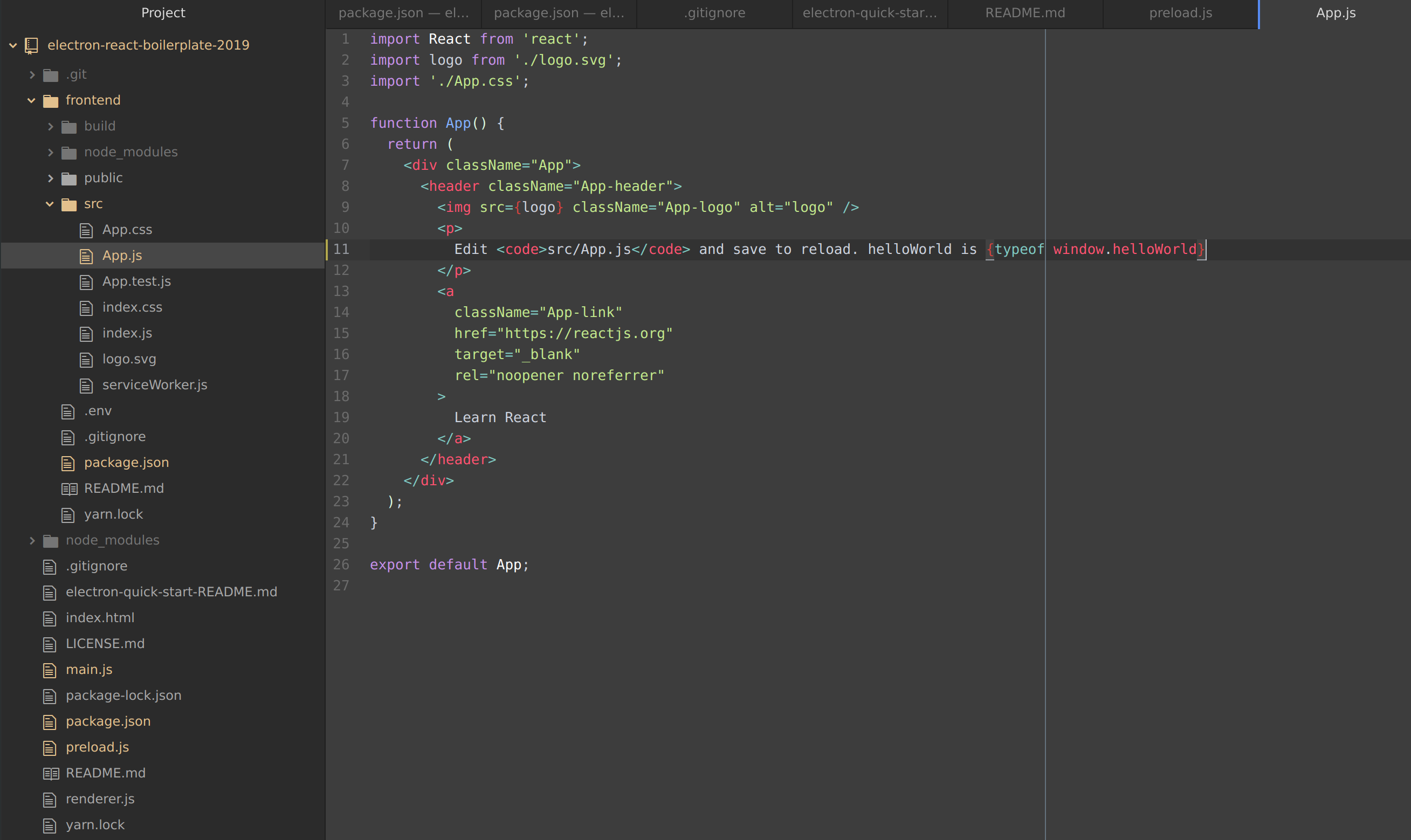Open App.test.js from the tree
This screenshot has width=1411, height=840.
136,281
